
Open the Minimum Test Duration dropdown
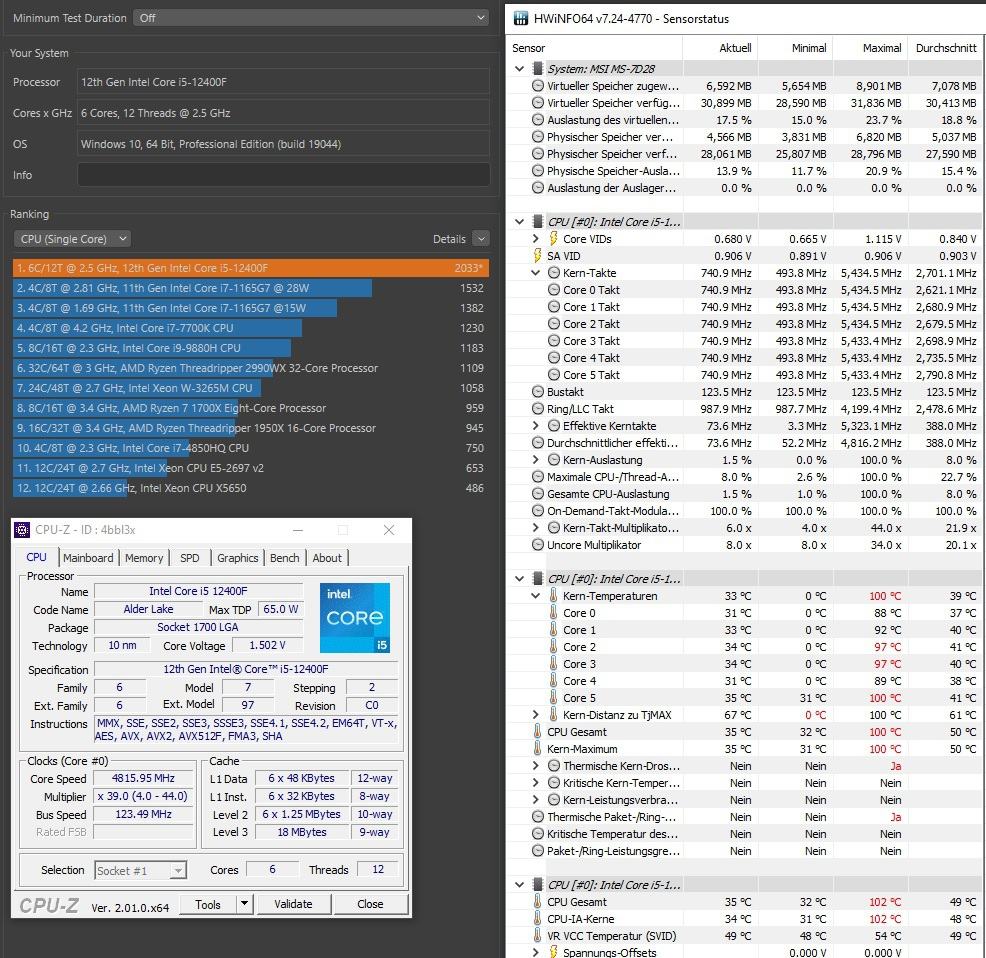tap(311, 18)
